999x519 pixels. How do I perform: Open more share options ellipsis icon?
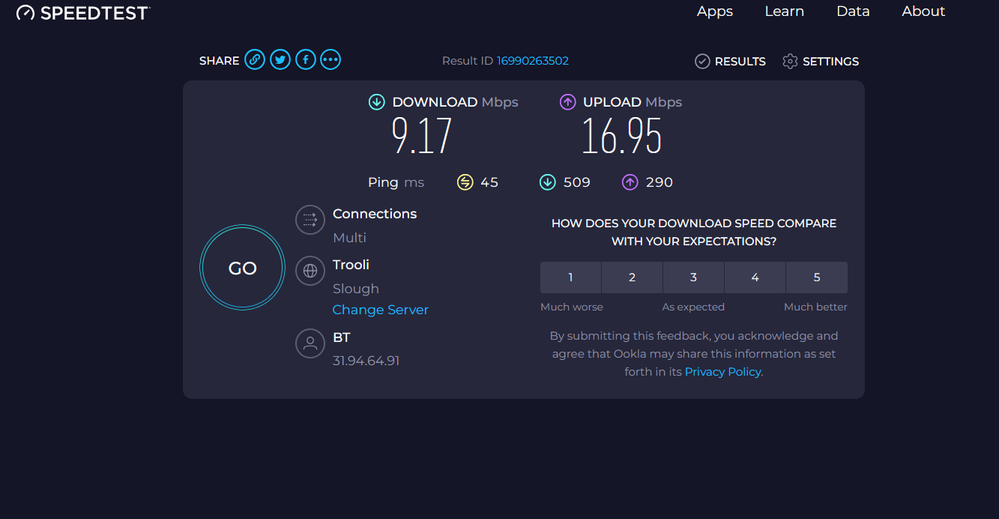[x=331, y=60]
